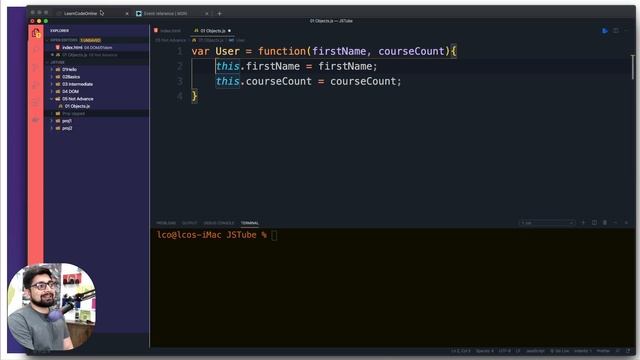Change indentation via Spaces status item
The height and width of the screenshot is (360, 640).
point(485,351)
